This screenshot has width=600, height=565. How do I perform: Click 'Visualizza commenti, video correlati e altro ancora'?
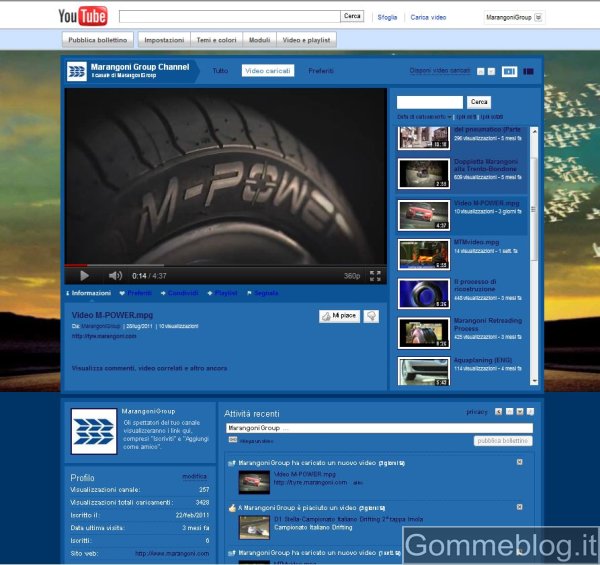(149, 368)
